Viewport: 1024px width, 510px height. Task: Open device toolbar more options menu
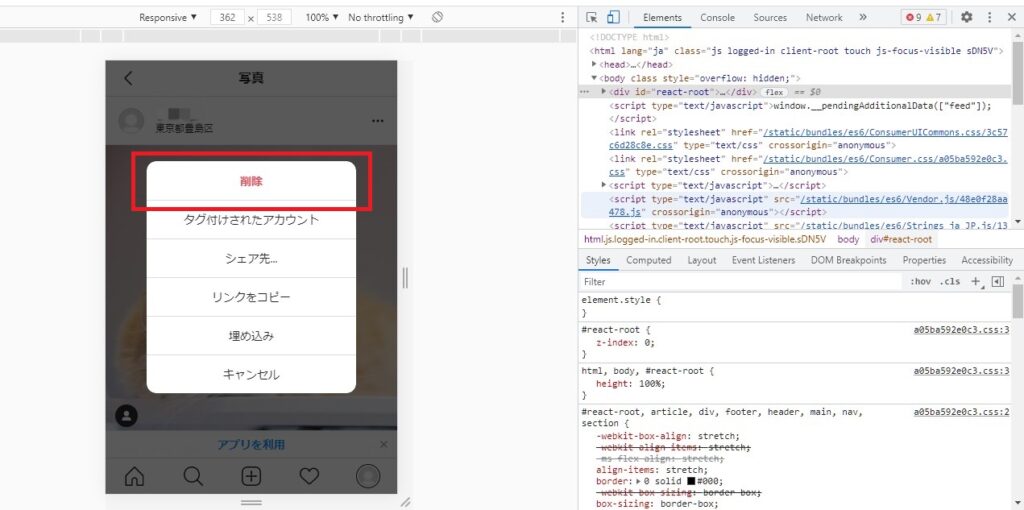pos(563,18)
